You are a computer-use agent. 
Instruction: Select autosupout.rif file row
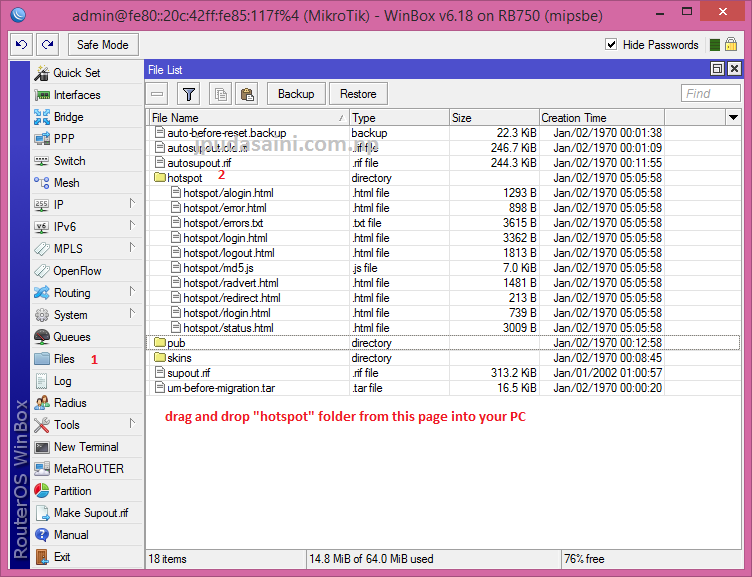point(443,163)
